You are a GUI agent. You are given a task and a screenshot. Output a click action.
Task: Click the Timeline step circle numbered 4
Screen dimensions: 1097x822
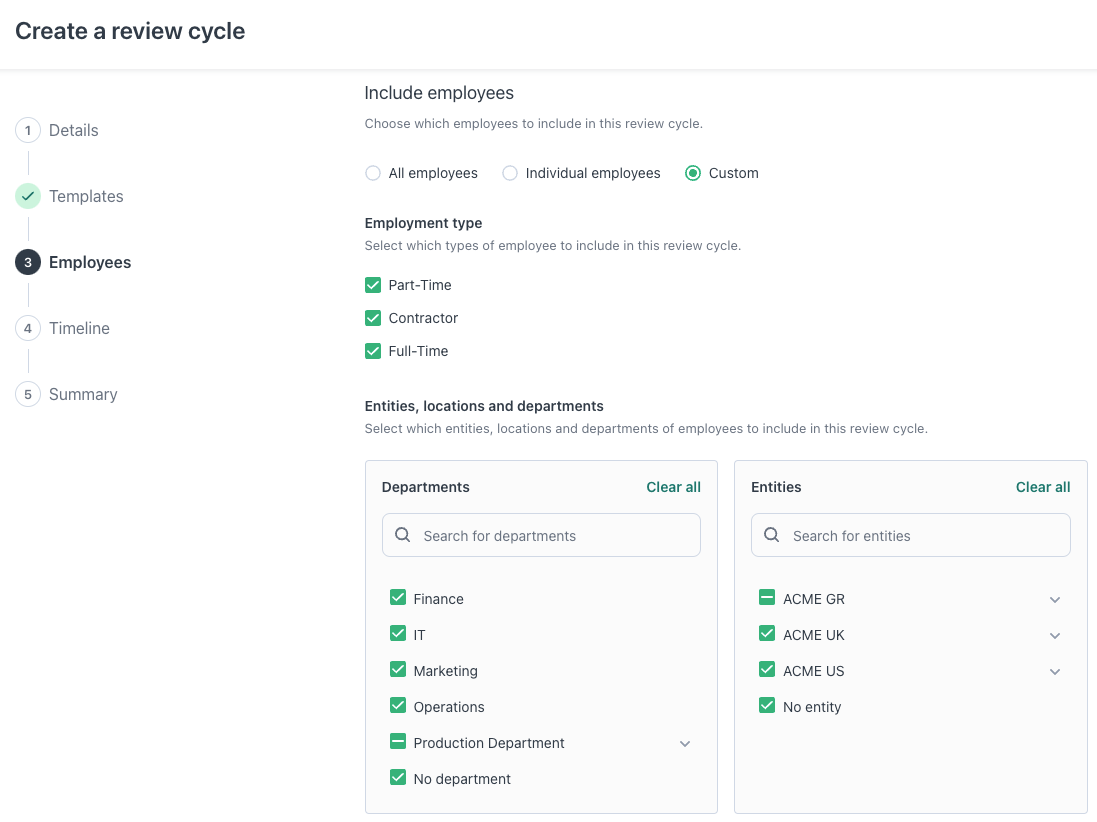point(28,328)
